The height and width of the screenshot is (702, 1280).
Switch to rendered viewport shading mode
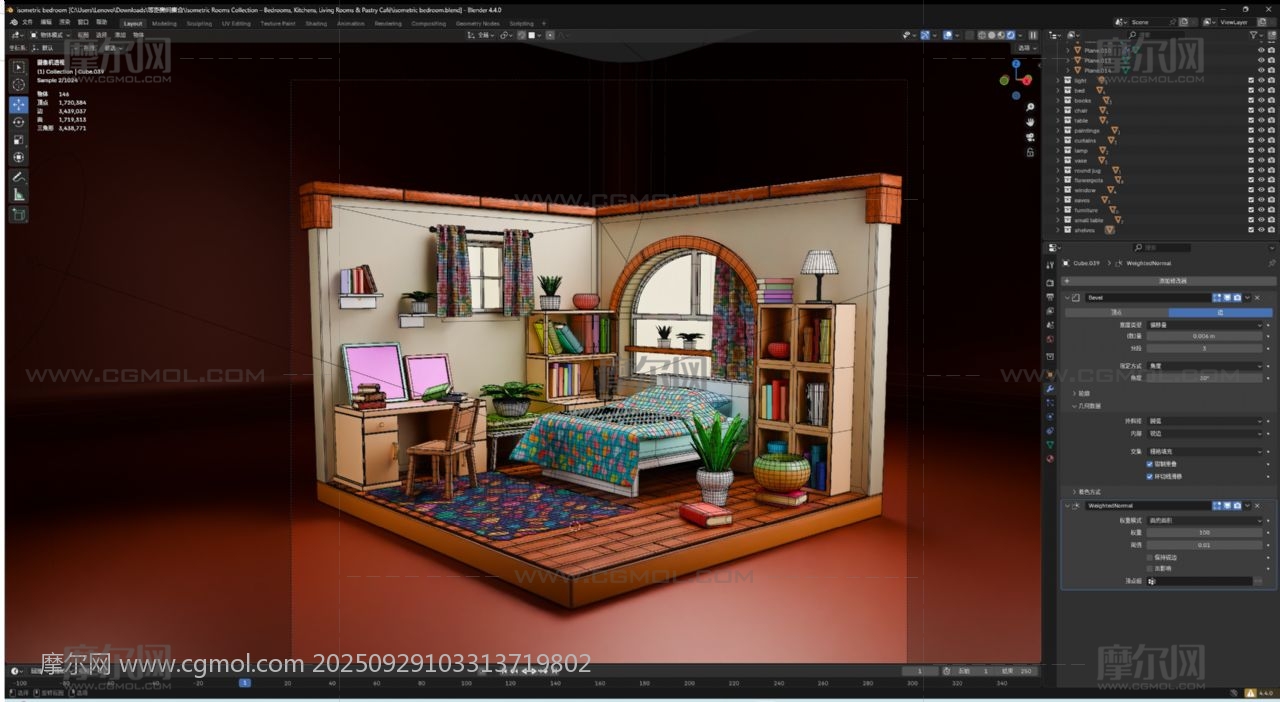click(1008, 35)
